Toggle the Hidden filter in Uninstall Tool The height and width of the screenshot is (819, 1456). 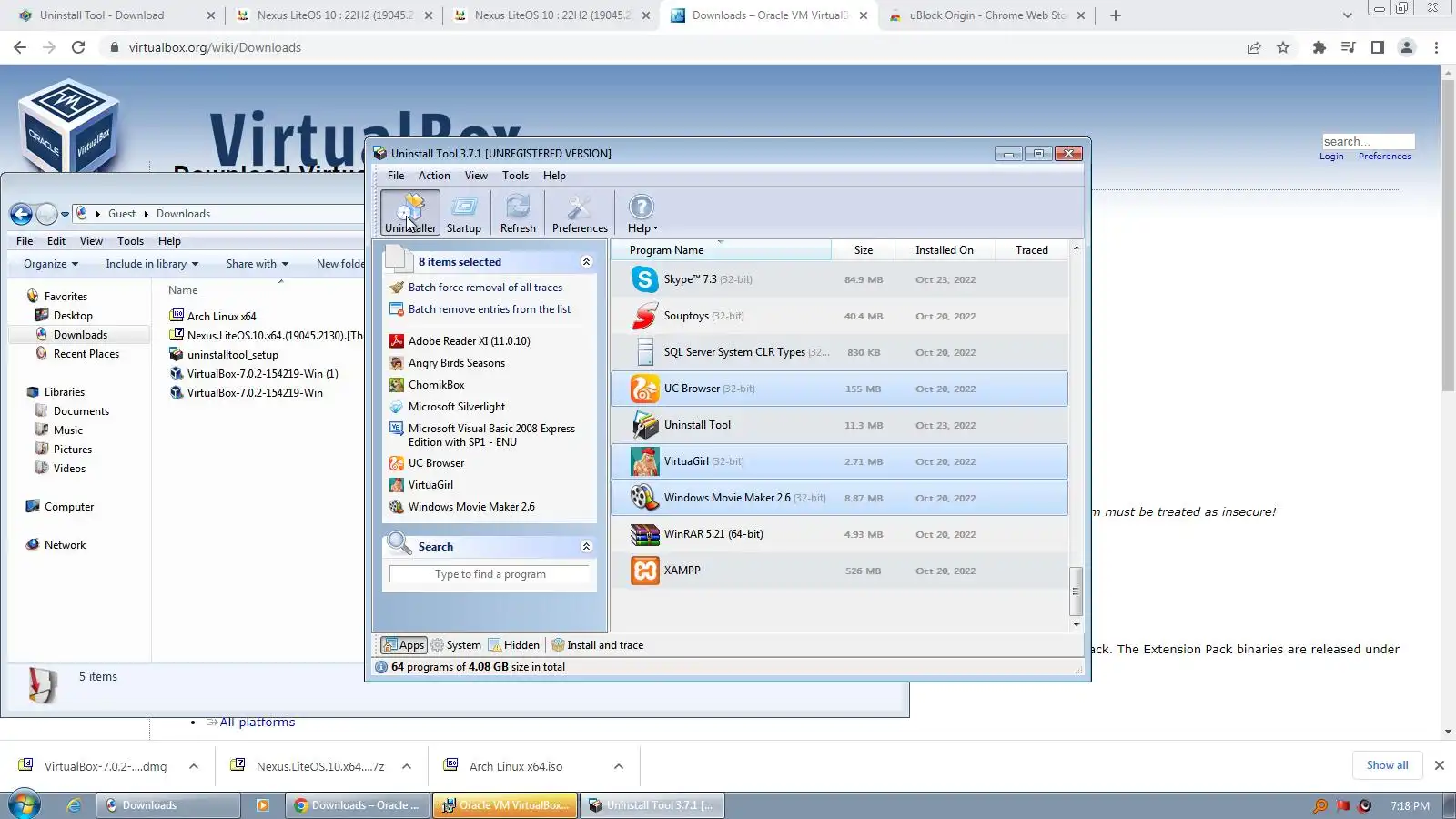point(514,645)
